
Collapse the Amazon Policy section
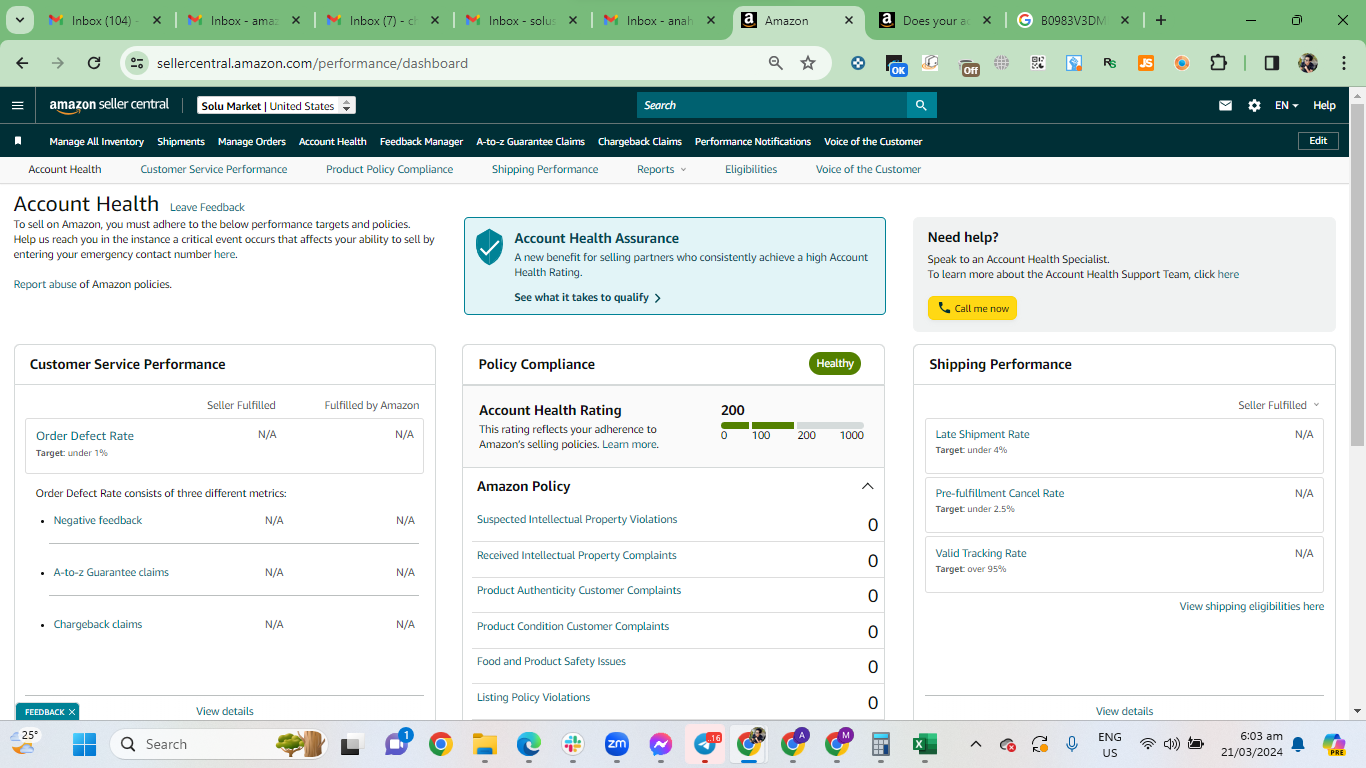pyautogui.click(x=867, y=486)
